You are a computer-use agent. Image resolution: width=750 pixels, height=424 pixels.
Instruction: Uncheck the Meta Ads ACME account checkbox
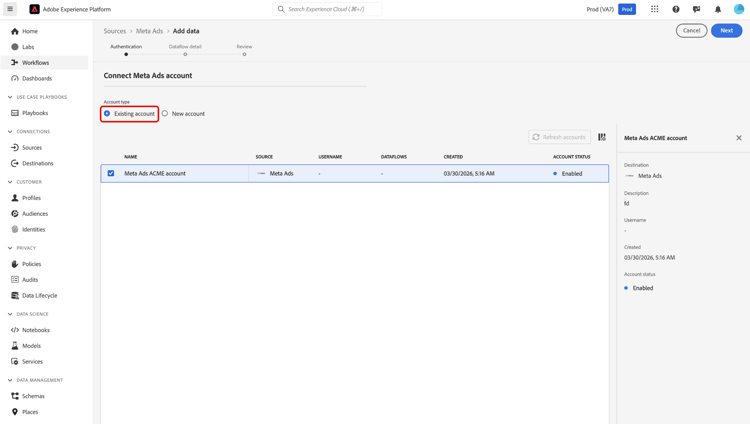[x=111, y=173]
